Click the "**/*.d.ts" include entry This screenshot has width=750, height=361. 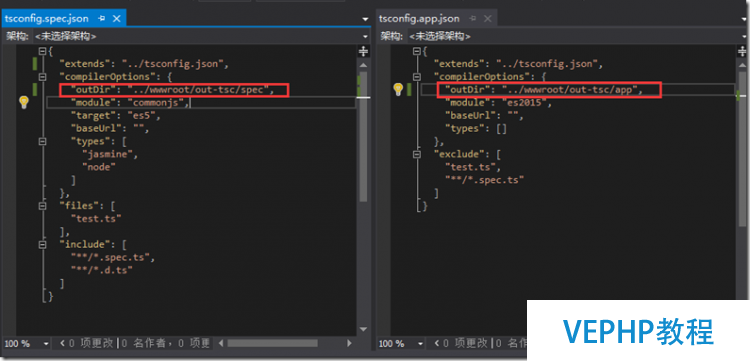(101, 270)
